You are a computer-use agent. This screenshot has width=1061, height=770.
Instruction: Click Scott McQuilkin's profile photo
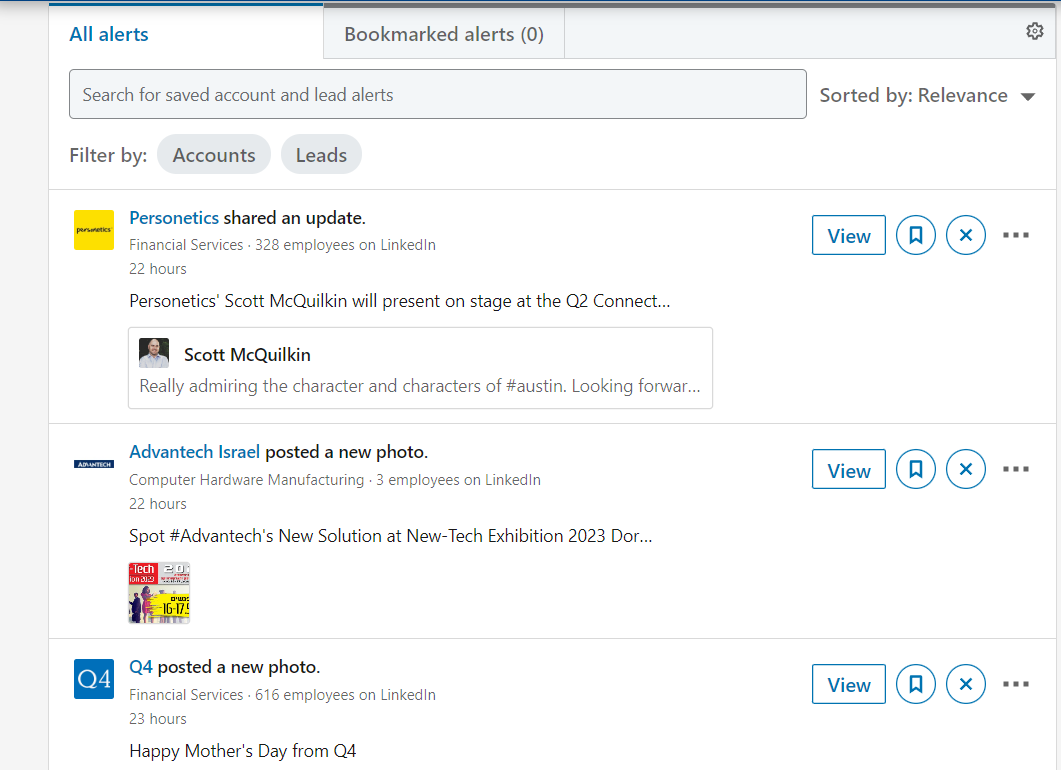click(x=154, y=353)
